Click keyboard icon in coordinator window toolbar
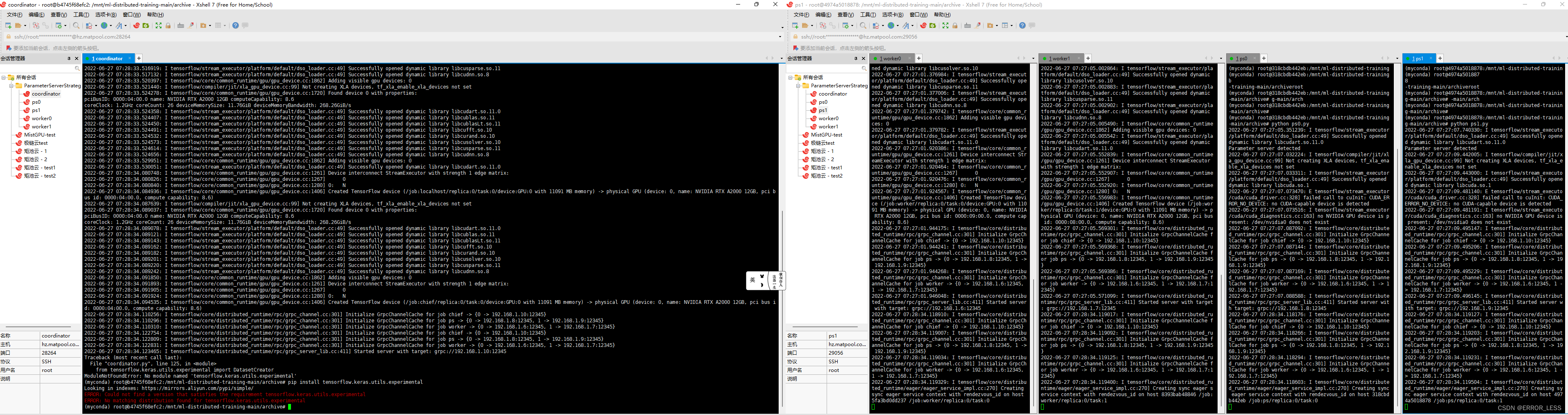Image resolution: width=1568 pixels, height=415 pixels. 181,25
